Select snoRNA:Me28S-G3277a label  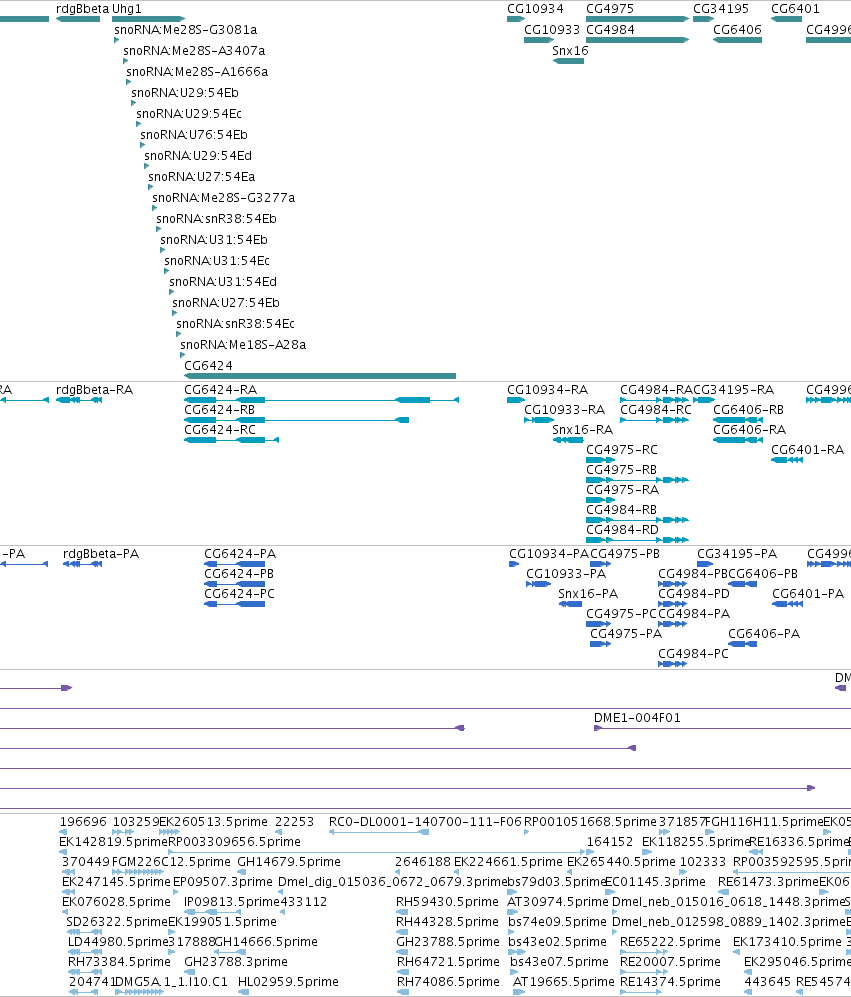point(224,198)
